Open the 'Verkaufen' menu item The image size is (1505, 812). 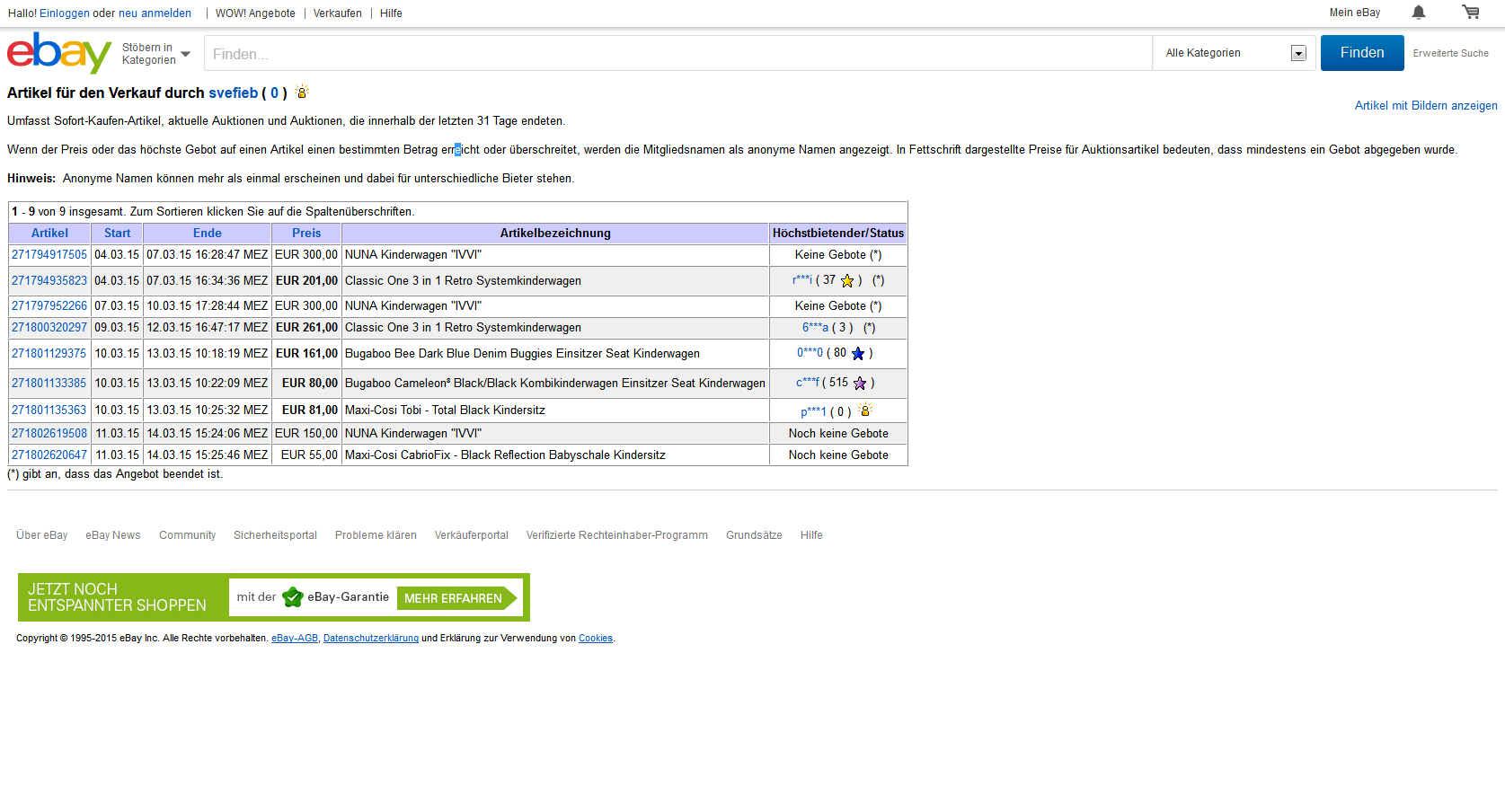[x=338, y=13]
